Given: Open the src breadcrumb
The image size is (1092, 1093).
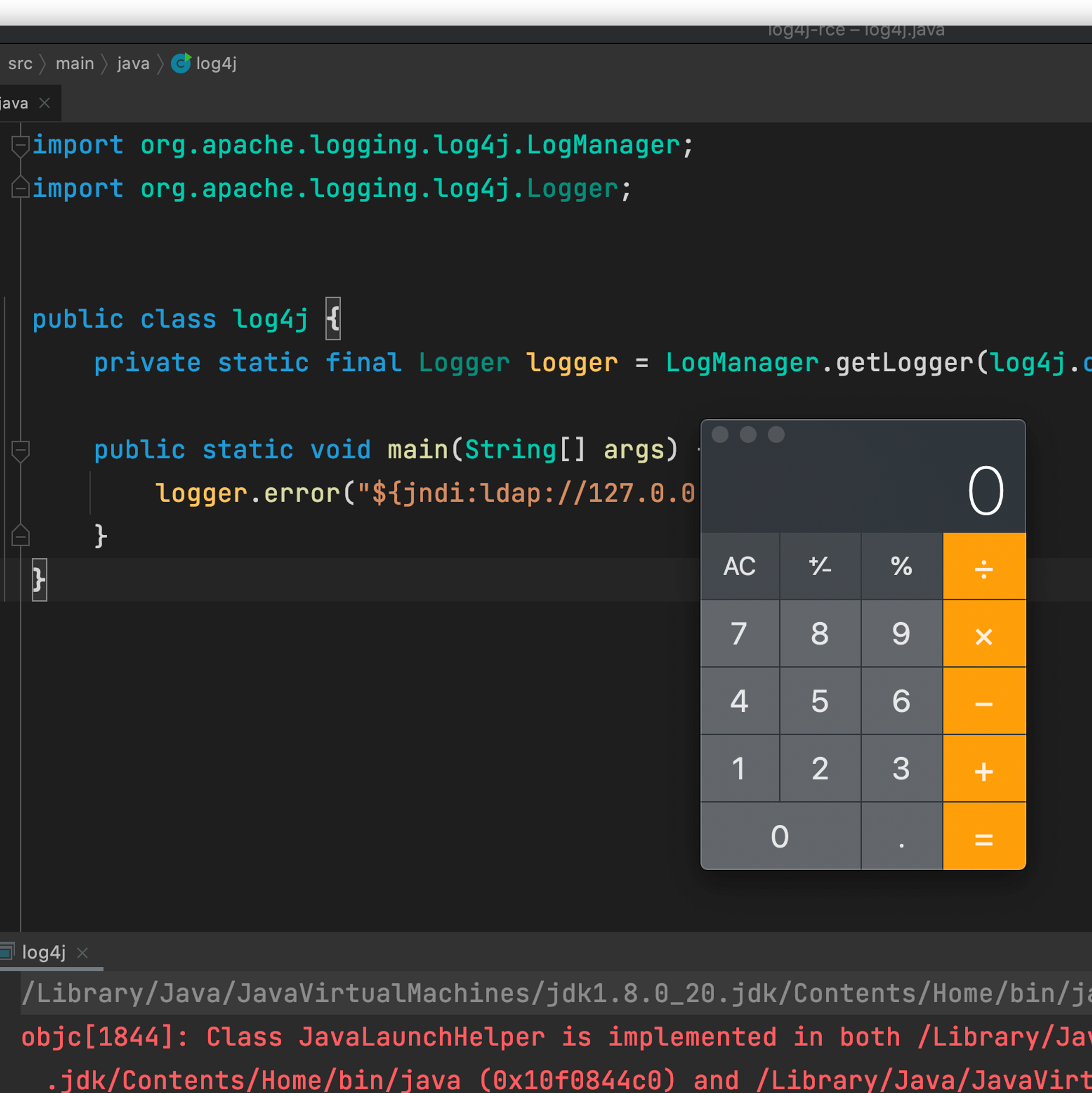Looking at the screenshot, I should click(20, 63).
